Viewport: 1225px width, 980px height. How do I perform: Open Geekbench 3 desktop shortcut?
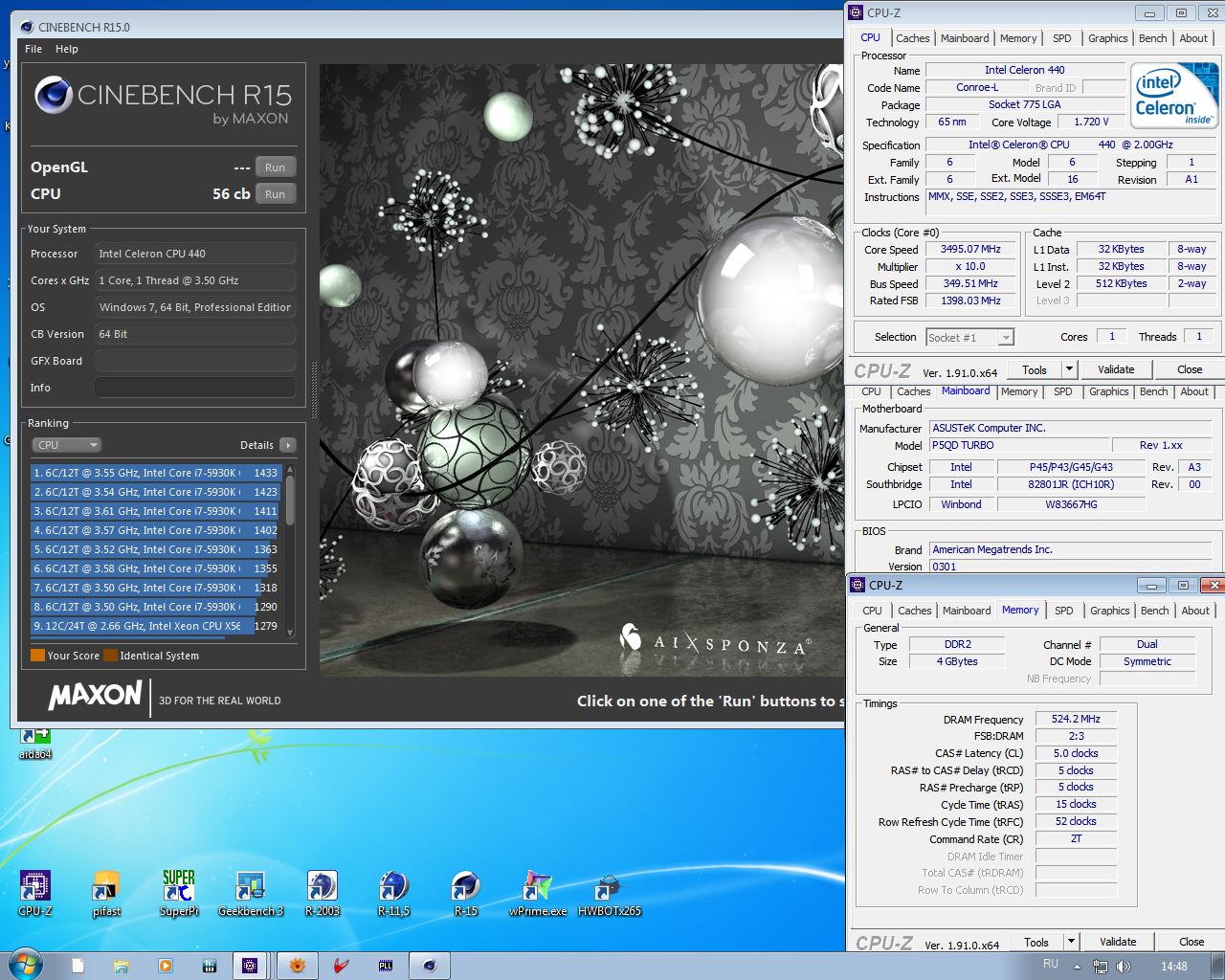(x=251, y=894)
